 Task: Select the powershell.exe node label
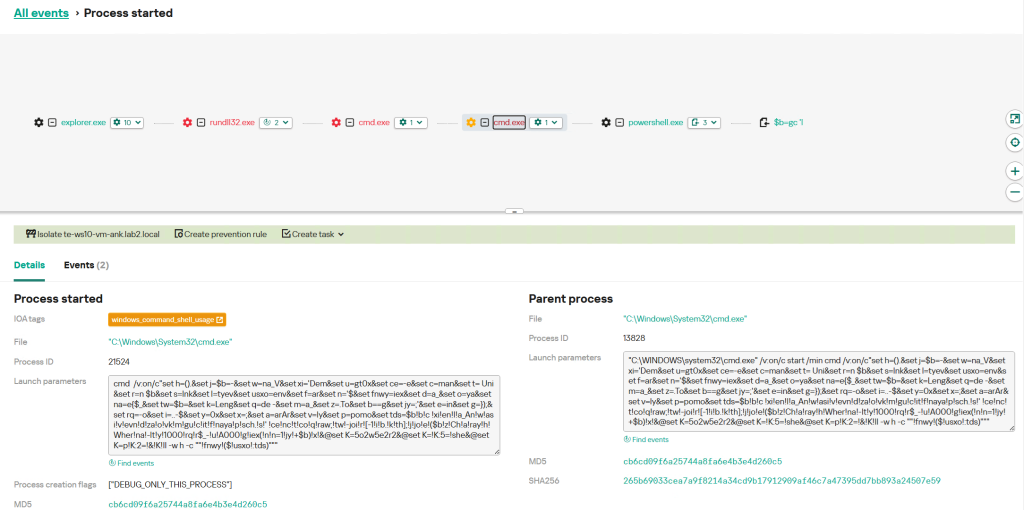click(656, 122)
